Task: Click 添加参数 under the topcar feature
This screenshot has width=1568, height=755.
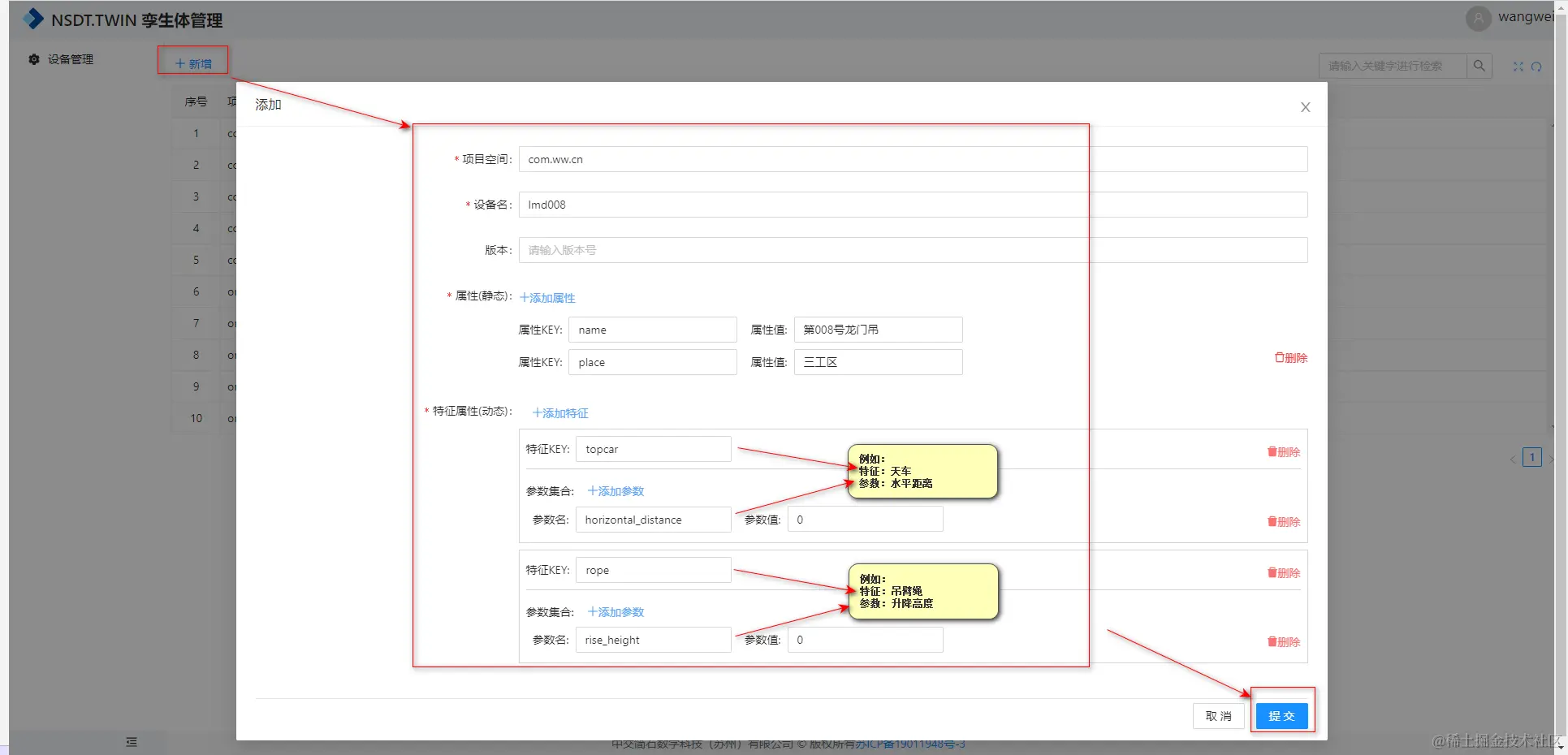Action: tap(616, 491)
